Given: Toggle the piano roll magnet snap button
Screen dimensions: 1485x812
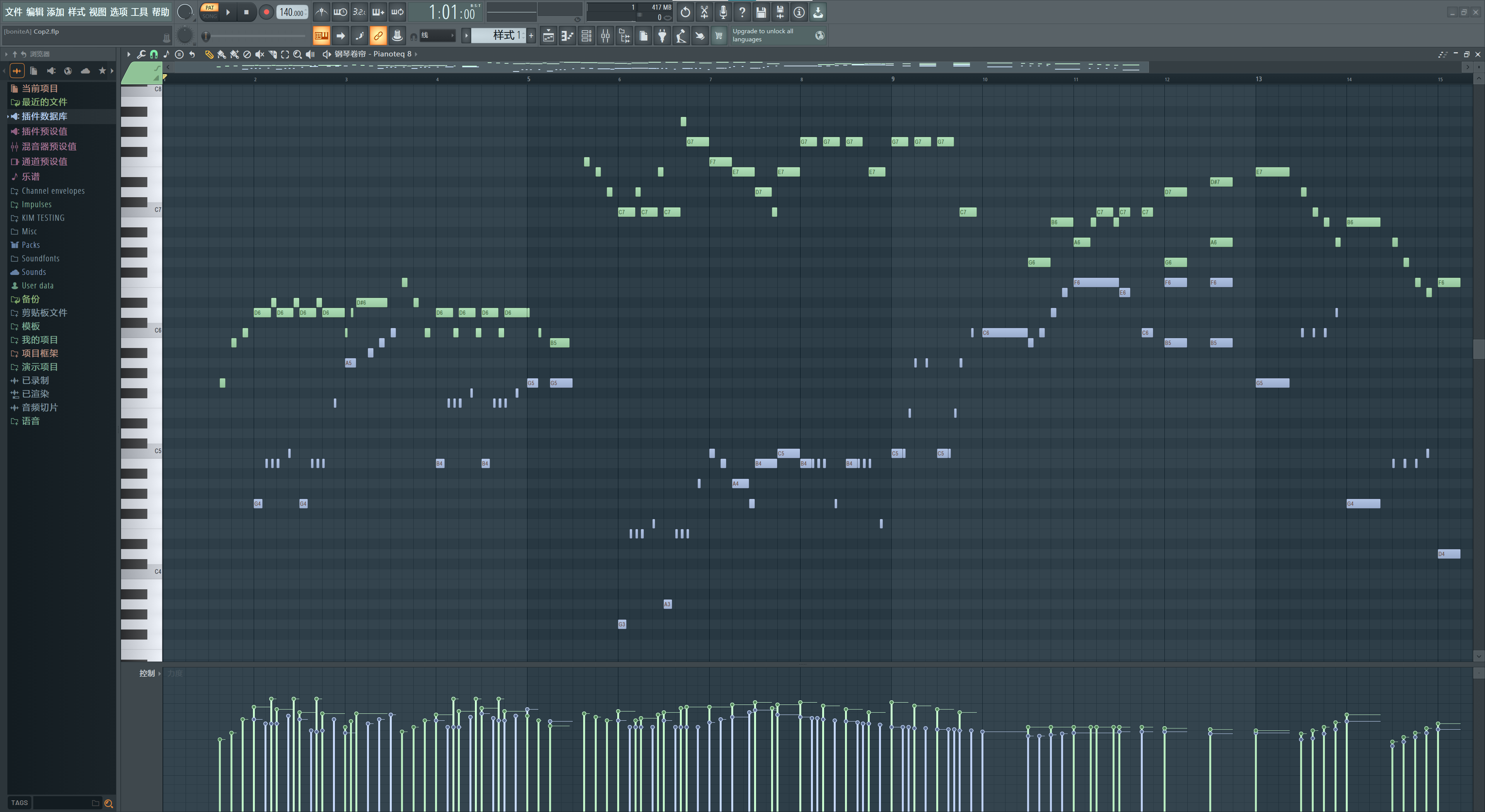Looking at the screenshot, I should 154,54.
